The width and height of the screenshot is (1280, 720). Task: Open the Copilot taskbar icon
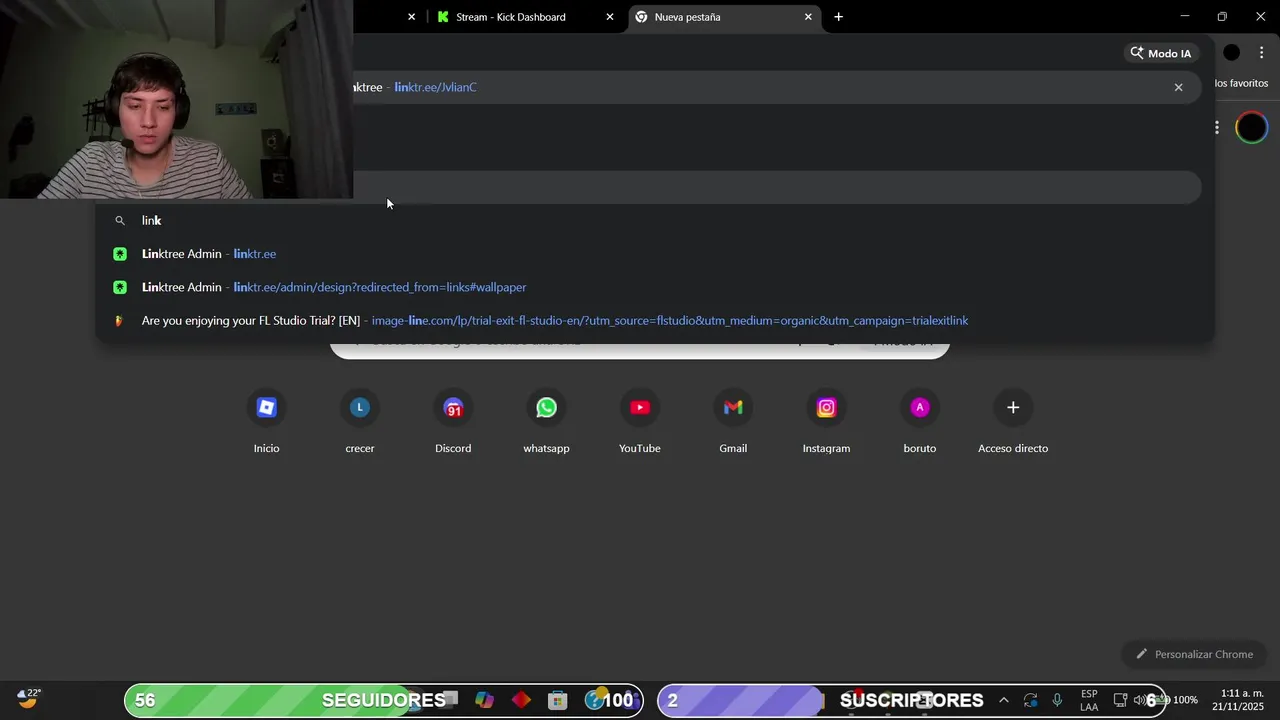pos(484,700)
